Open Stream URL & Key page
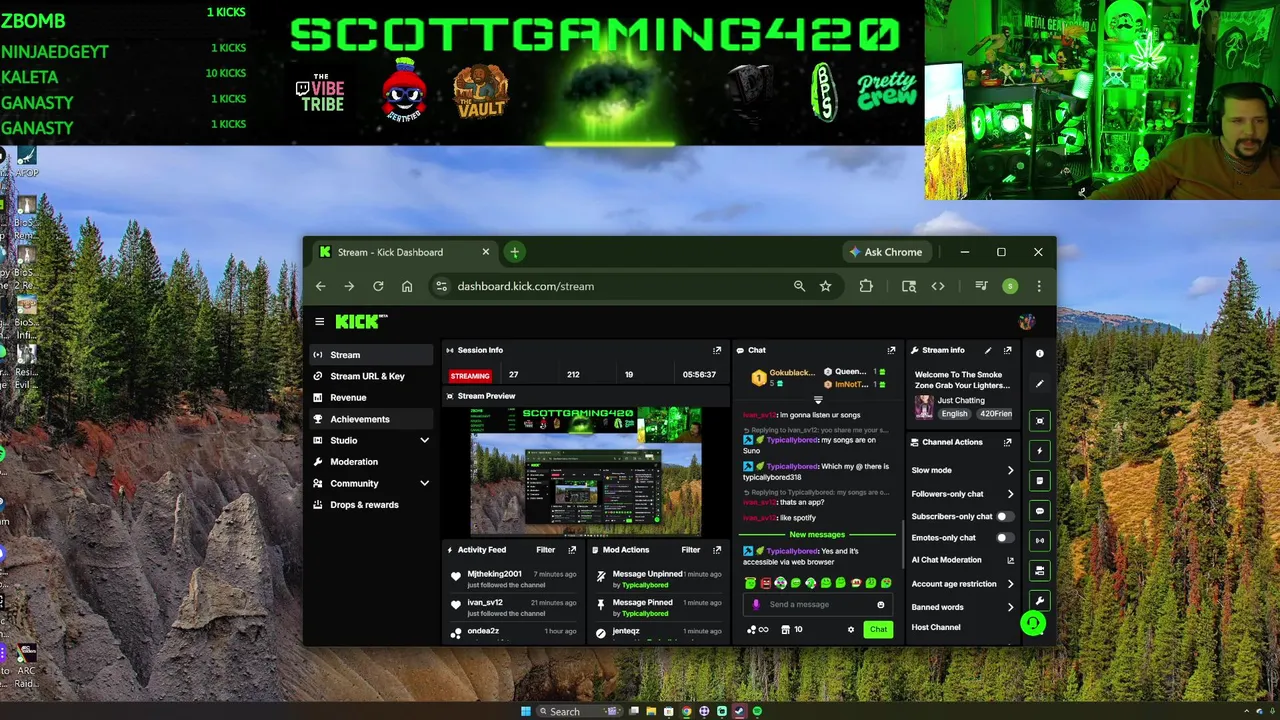1280x720 pixels. coord(371,376)
